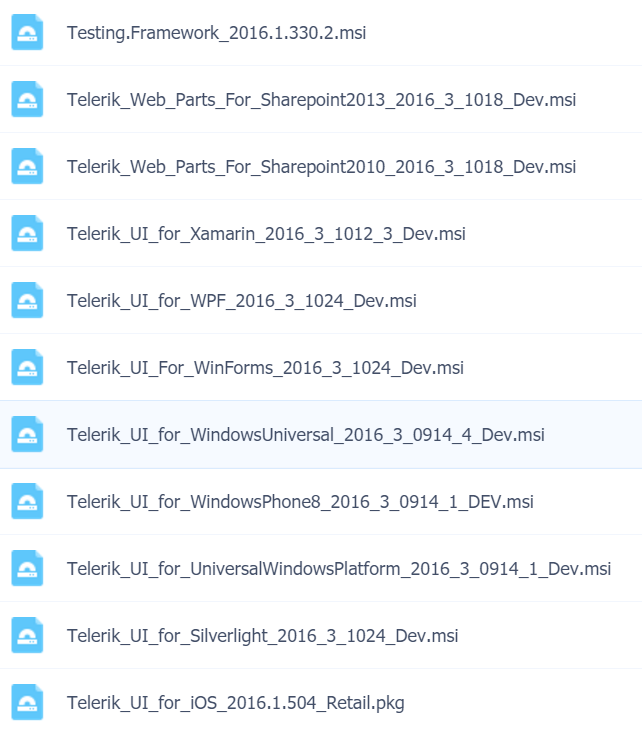The width and height of the screenshot is (642, 731).
Task: Select the Xamarin installer file icon
Action: pyautogui.click(x=27, y=233)
